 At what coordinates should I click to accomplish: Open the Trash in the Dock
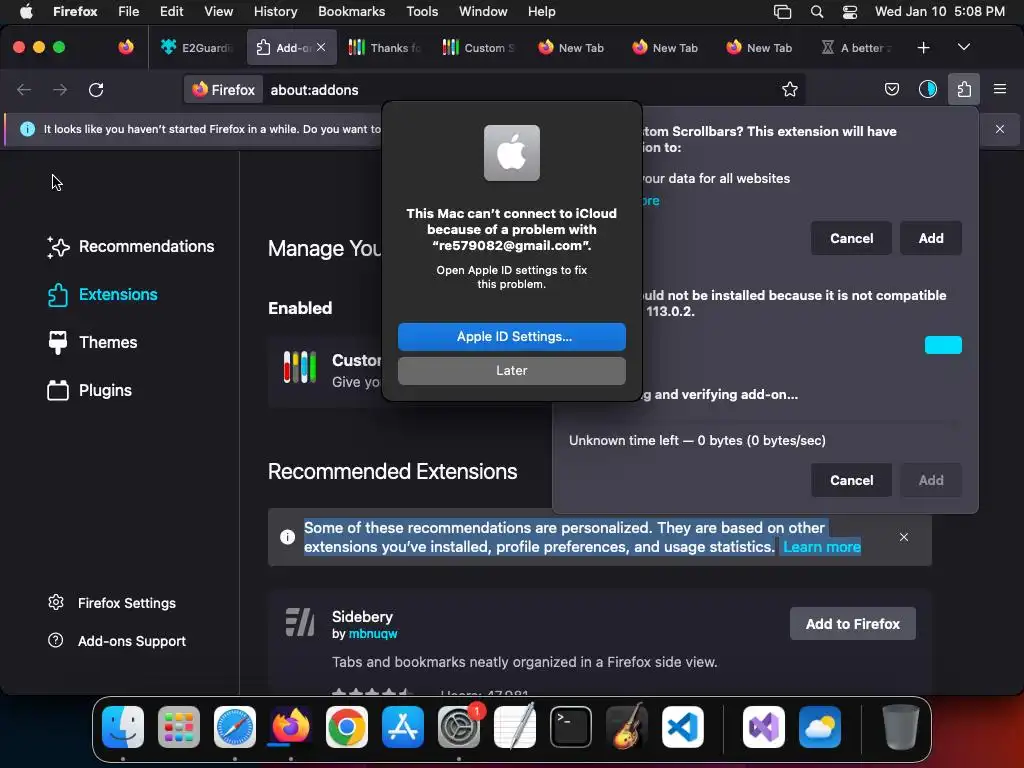point(901,727)
